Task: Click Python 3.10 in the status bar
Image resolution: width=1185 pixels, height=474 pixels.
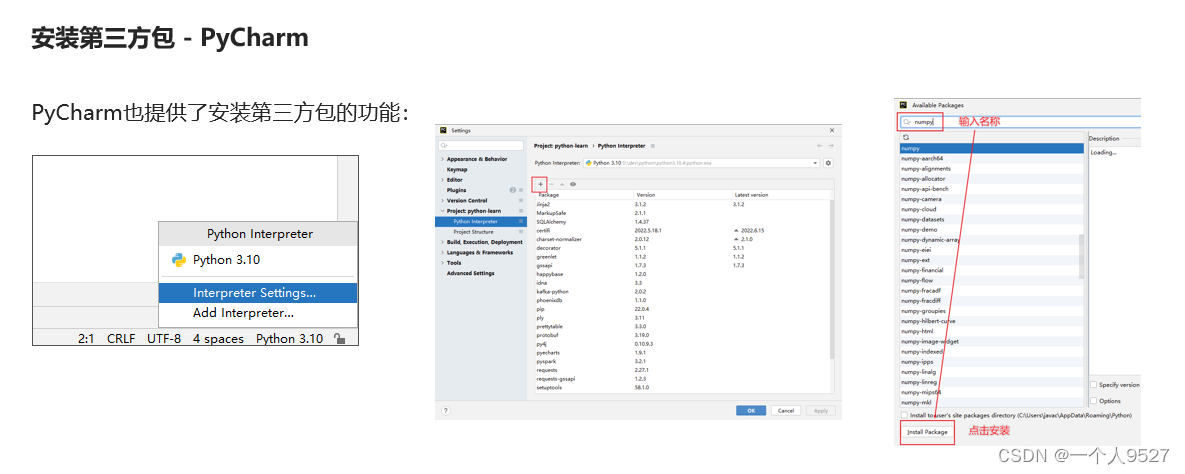Action: tap(289, 339)
